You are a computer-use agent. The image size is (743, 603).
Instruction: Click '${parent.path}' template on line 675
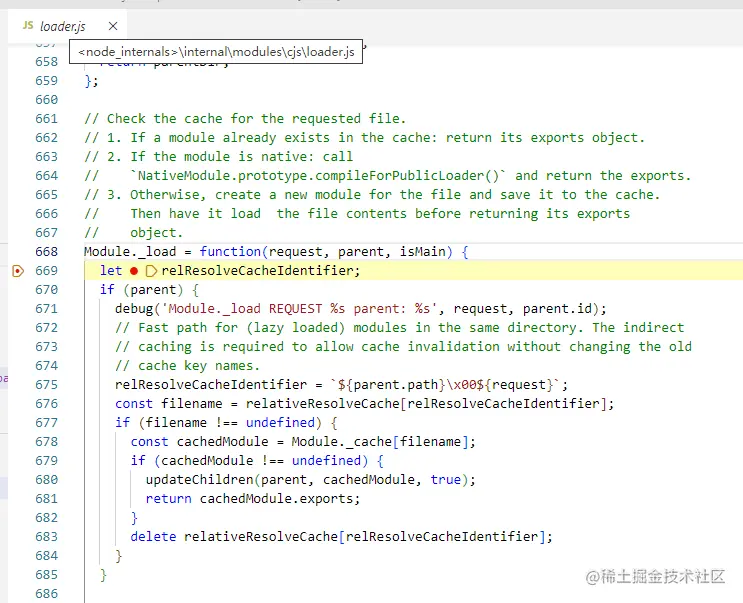pyautogui.click(x=391, y=385)
